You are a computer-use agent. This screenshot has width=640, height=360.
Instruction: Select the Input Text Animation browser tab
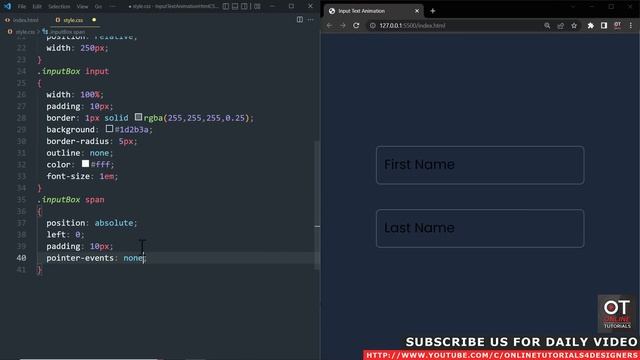(373, 11)
